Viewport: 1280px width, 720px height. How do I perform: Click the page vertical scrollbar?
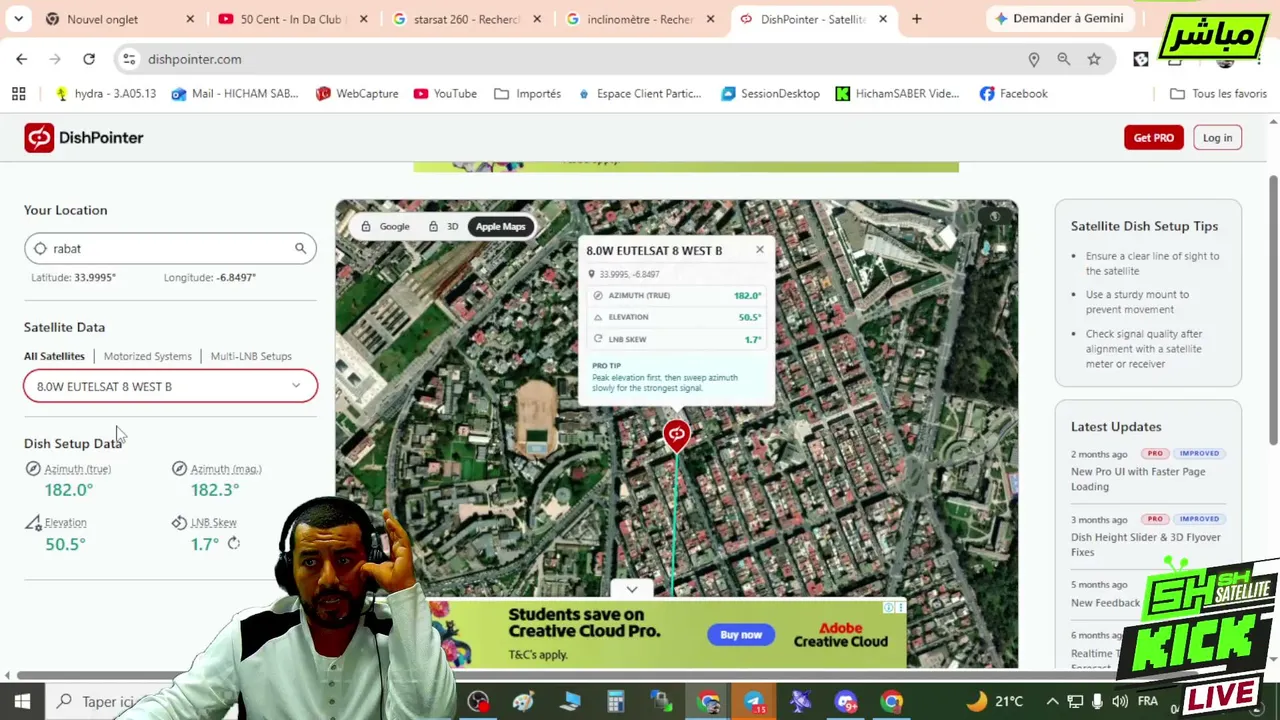[1273, 310]
